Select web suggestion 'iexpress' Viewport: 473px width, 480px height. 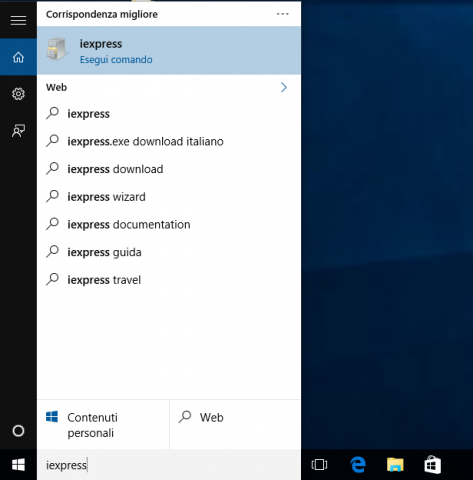[x=169, y=114]
